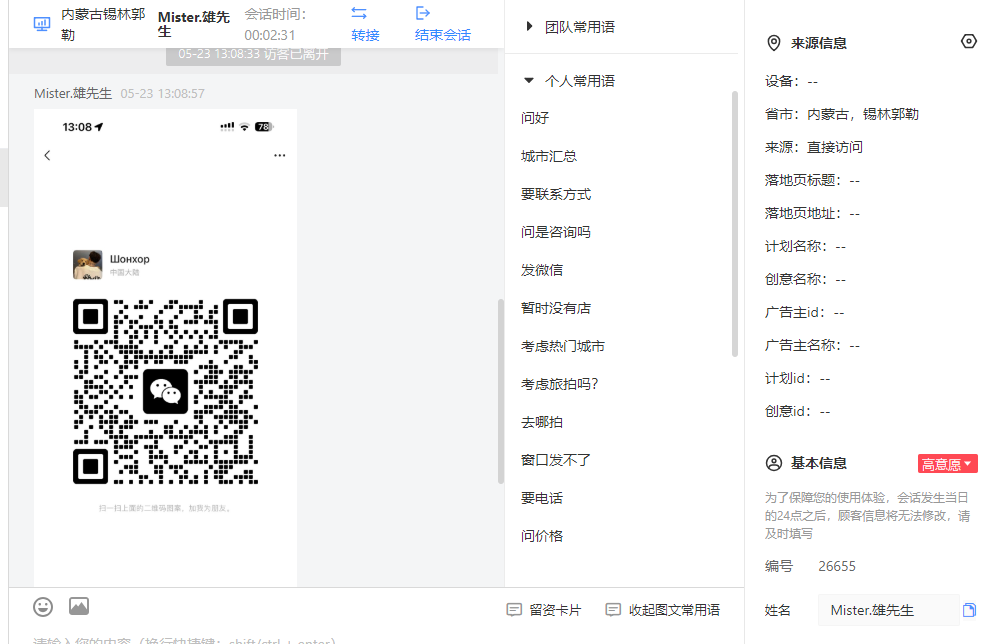This screenshot has height=644, width=987.
Task: Select the 考虑旅拍吗? quick phrase
Action: [x=560, y=384]
